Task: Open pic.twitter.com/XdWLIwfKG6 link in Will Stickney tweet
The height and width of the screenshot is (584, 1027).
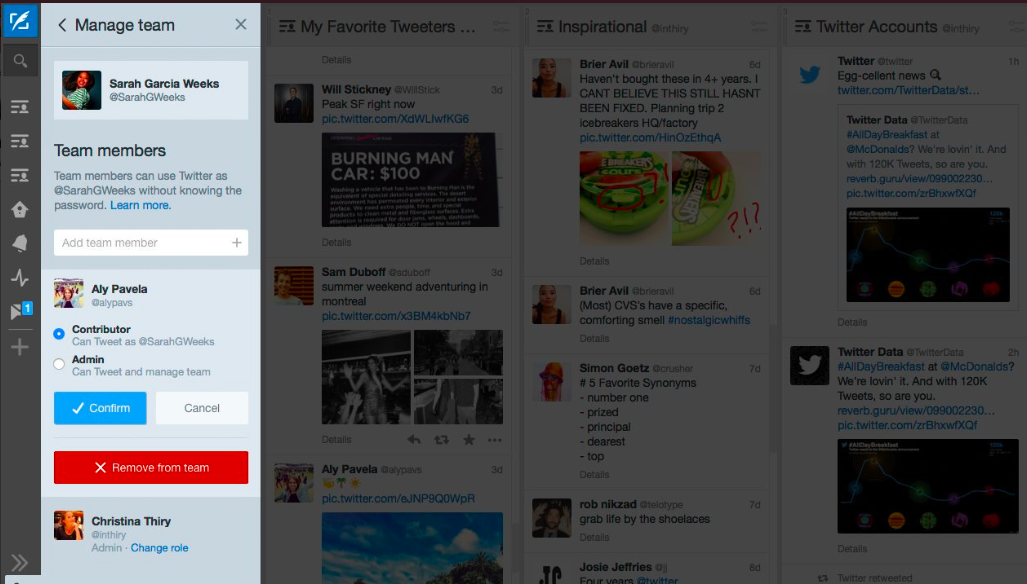Action: pos(395,119)
